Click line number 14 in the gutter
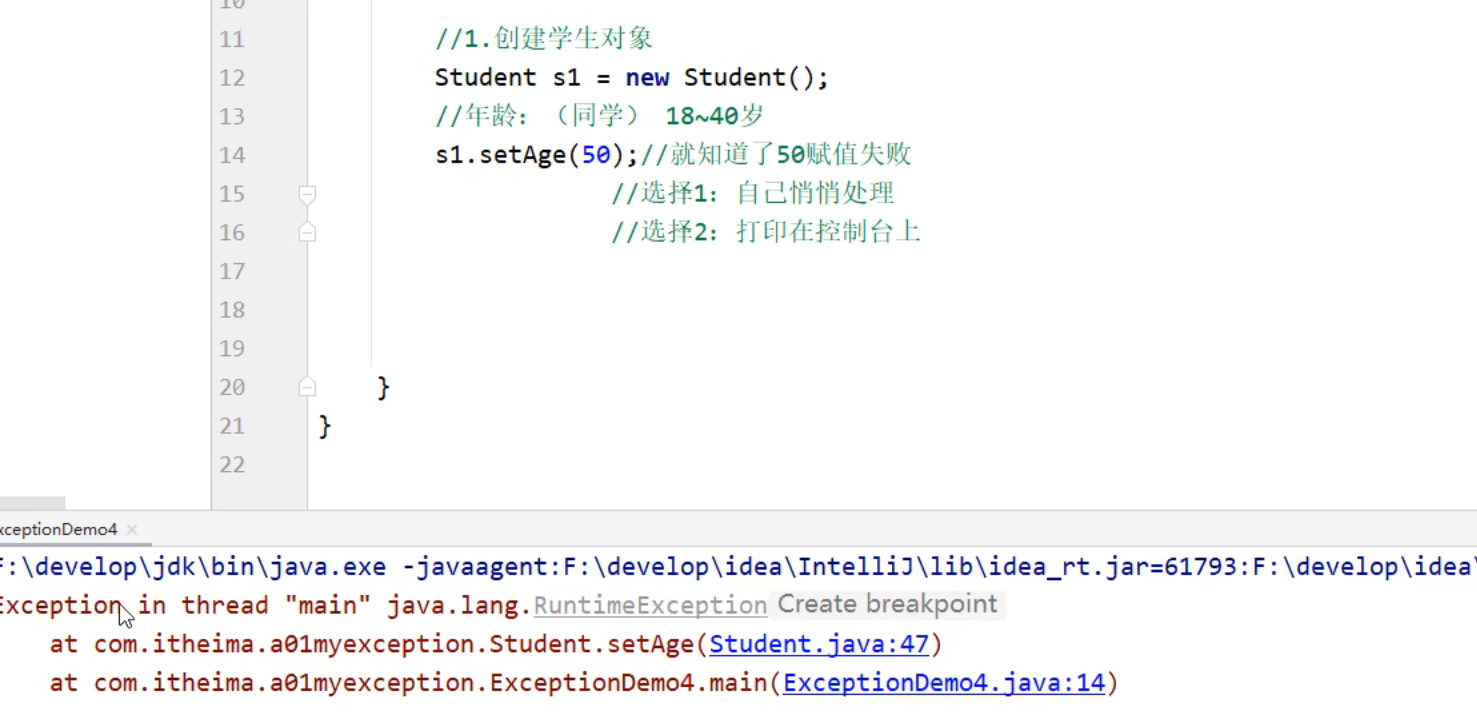The image size is (1477, 727). (x=232, y=155)
